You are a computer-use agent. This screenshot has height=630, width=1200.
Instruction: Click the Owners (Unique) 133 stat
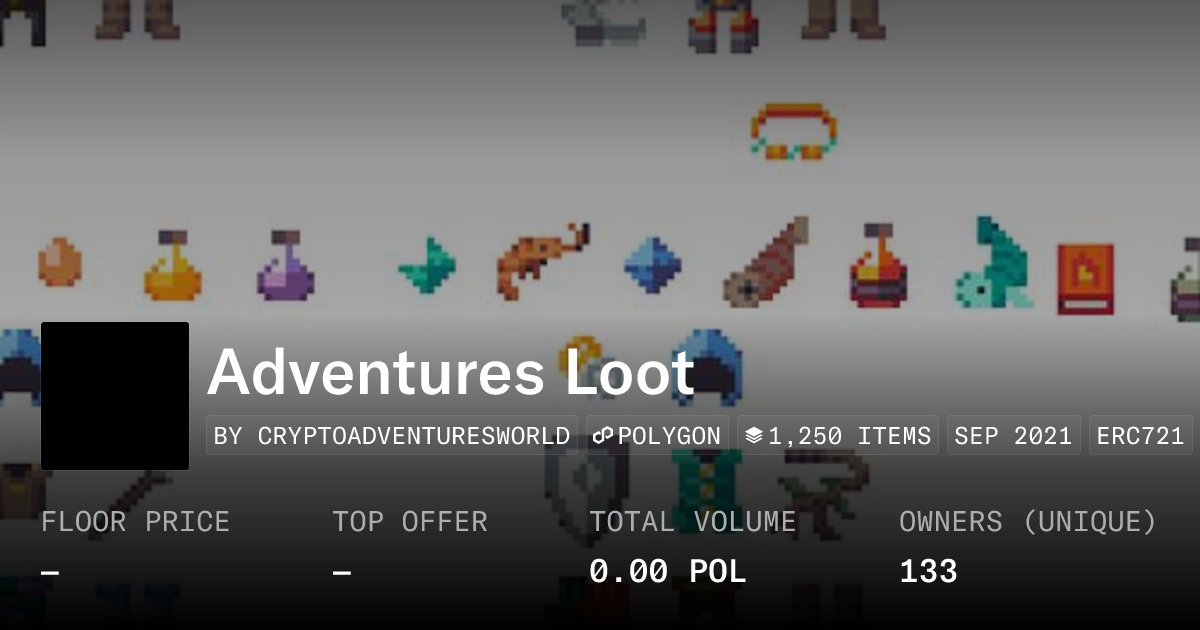[x=1027, y=547]
